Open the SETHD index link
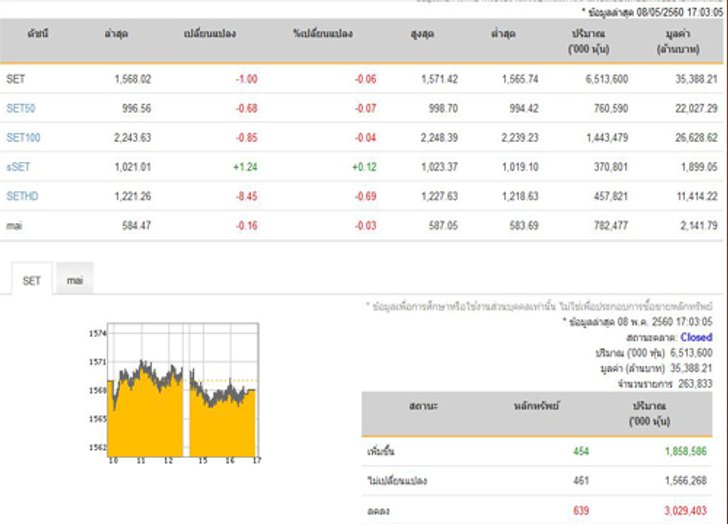 pos(22,196)
